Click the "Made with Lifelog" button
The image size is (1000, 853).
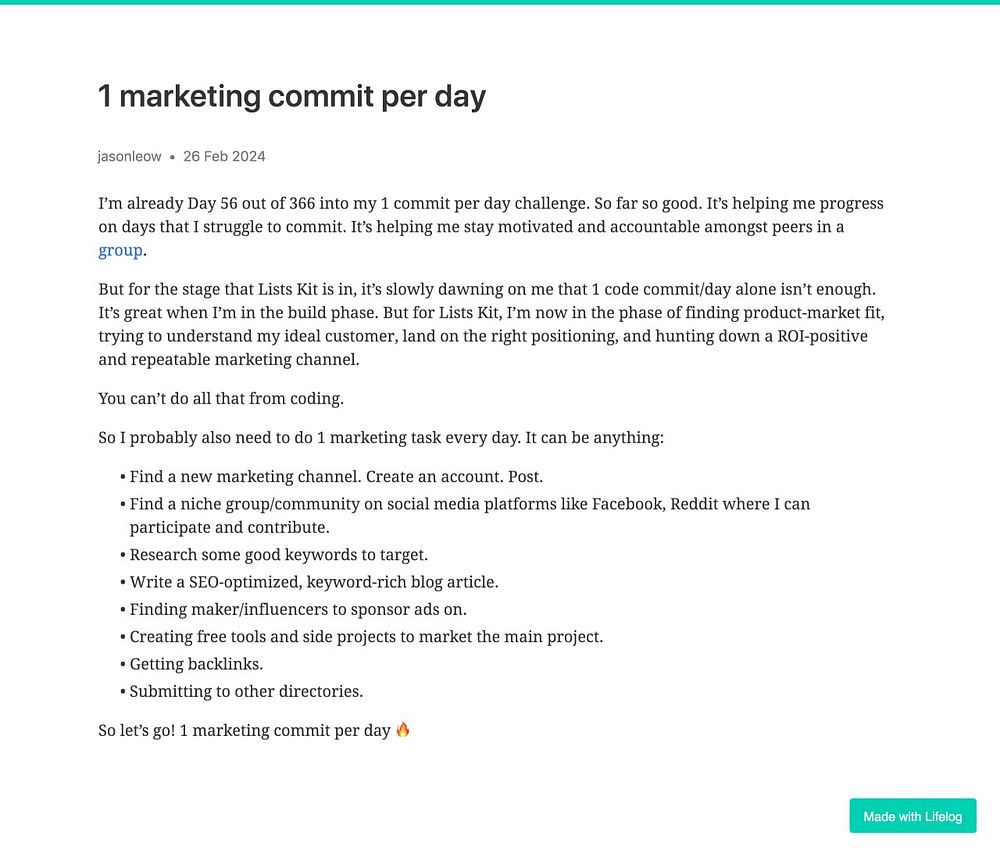point(912,816)
